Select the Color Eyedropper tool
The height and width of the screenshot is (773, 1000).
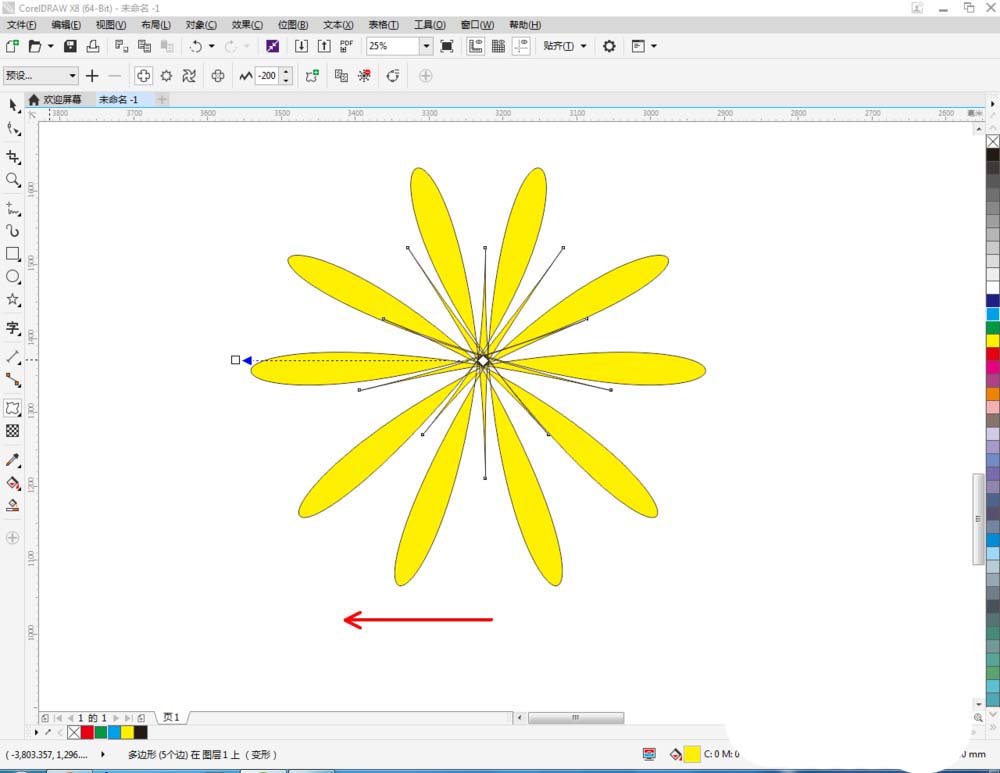click(x=13, y=459)
